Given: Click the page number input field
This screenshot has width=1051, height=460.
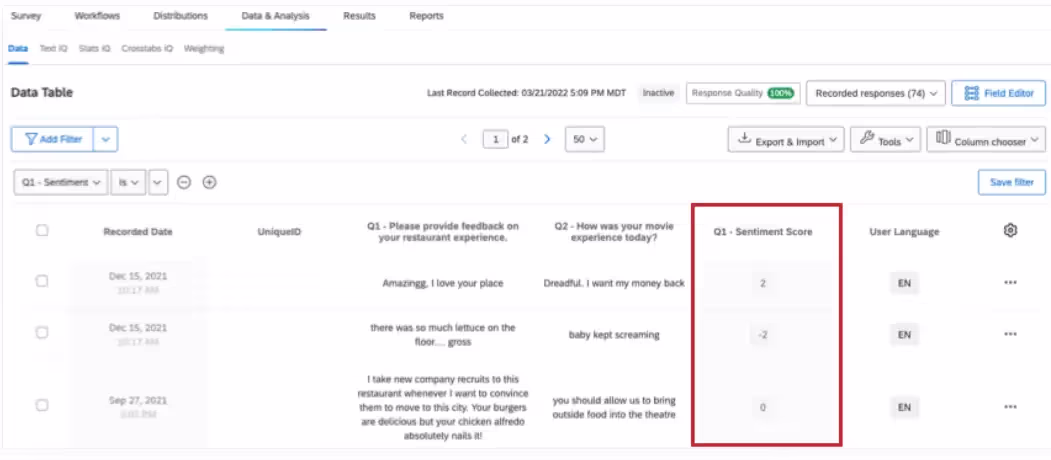Looking at the screenshot, I should pyautogui.click(x=495, y=139).
